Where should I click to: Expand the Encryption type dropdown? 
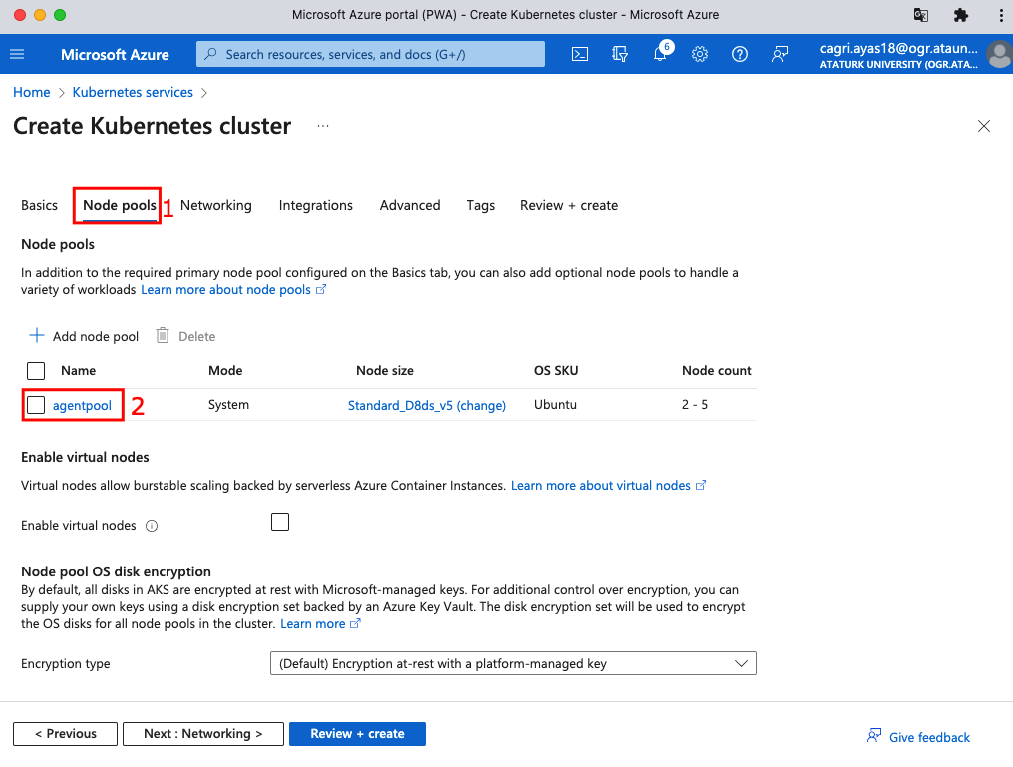click(513, 663)
